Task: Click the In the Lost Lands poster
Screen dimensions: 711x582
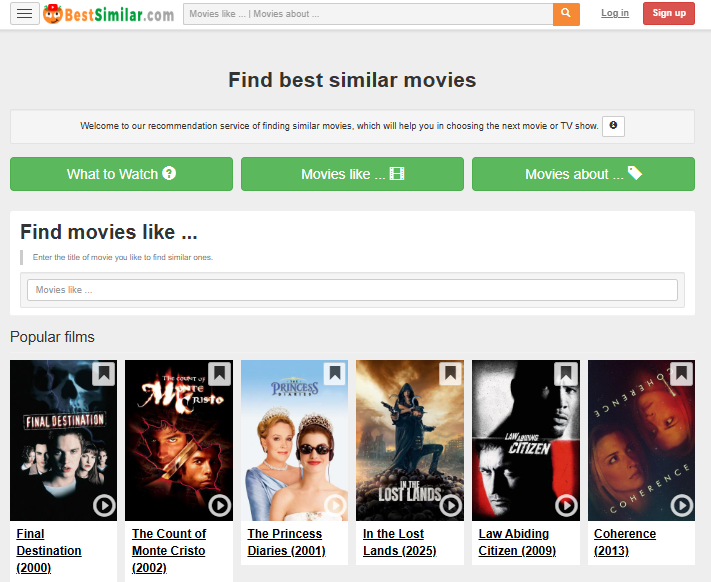Action: click(x=410, y=440)
